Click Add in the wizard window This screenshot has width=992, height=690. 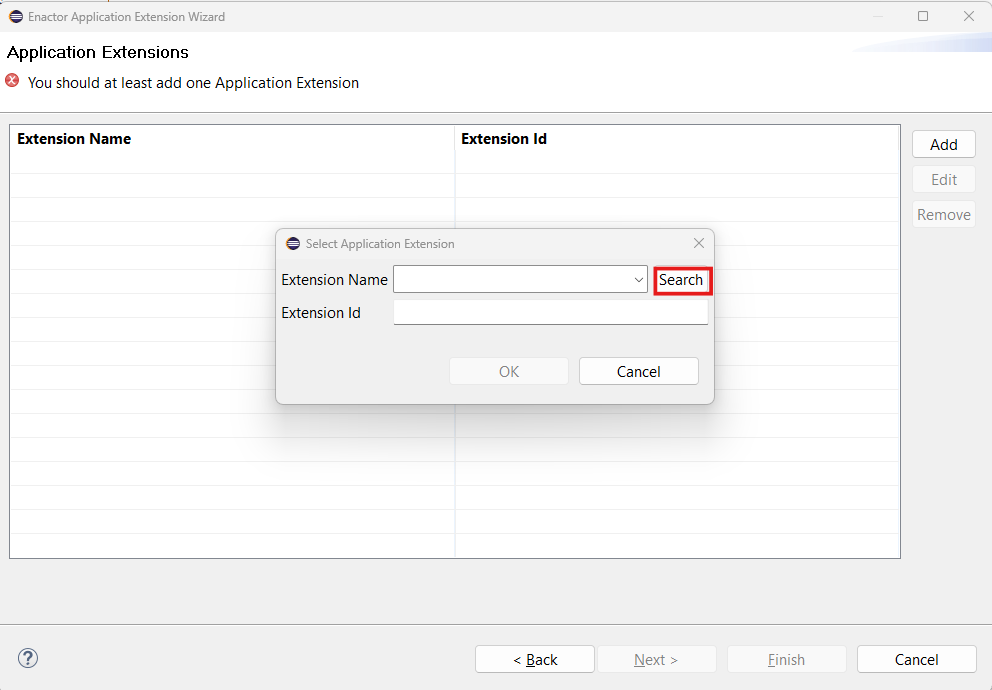click(943, 145)
